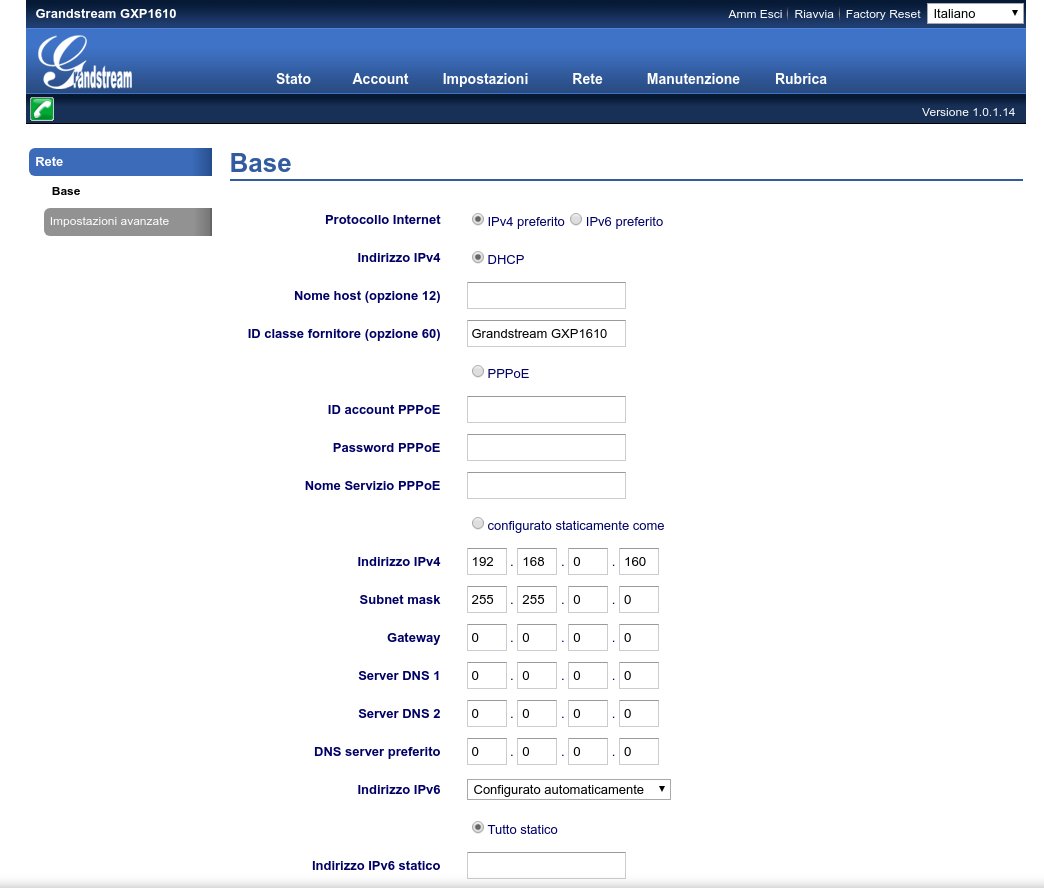
Task: Select configurato staticamente come option
Action: pos(477,523)
